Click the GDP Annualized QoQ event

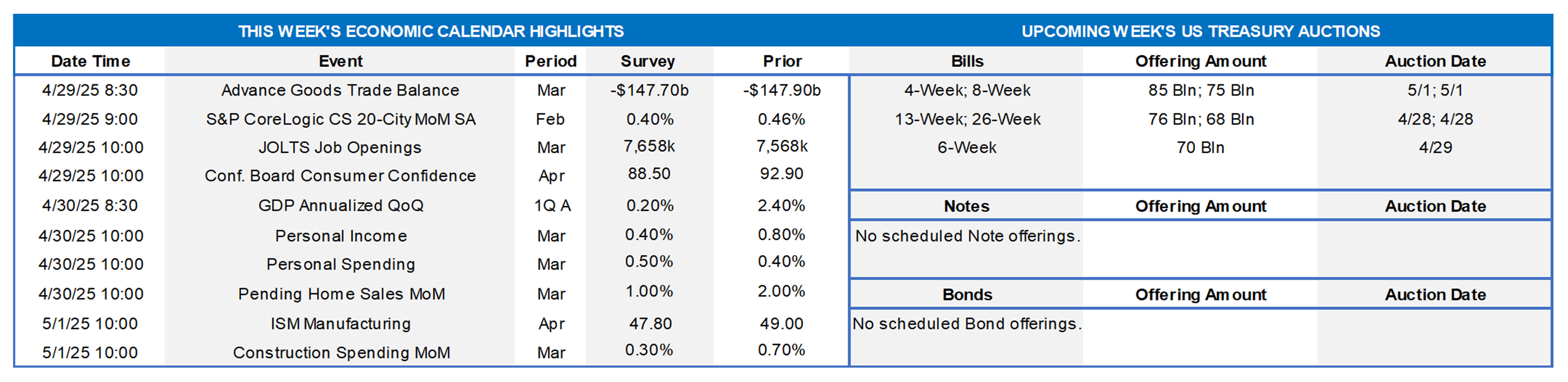[x=340, y=206]
